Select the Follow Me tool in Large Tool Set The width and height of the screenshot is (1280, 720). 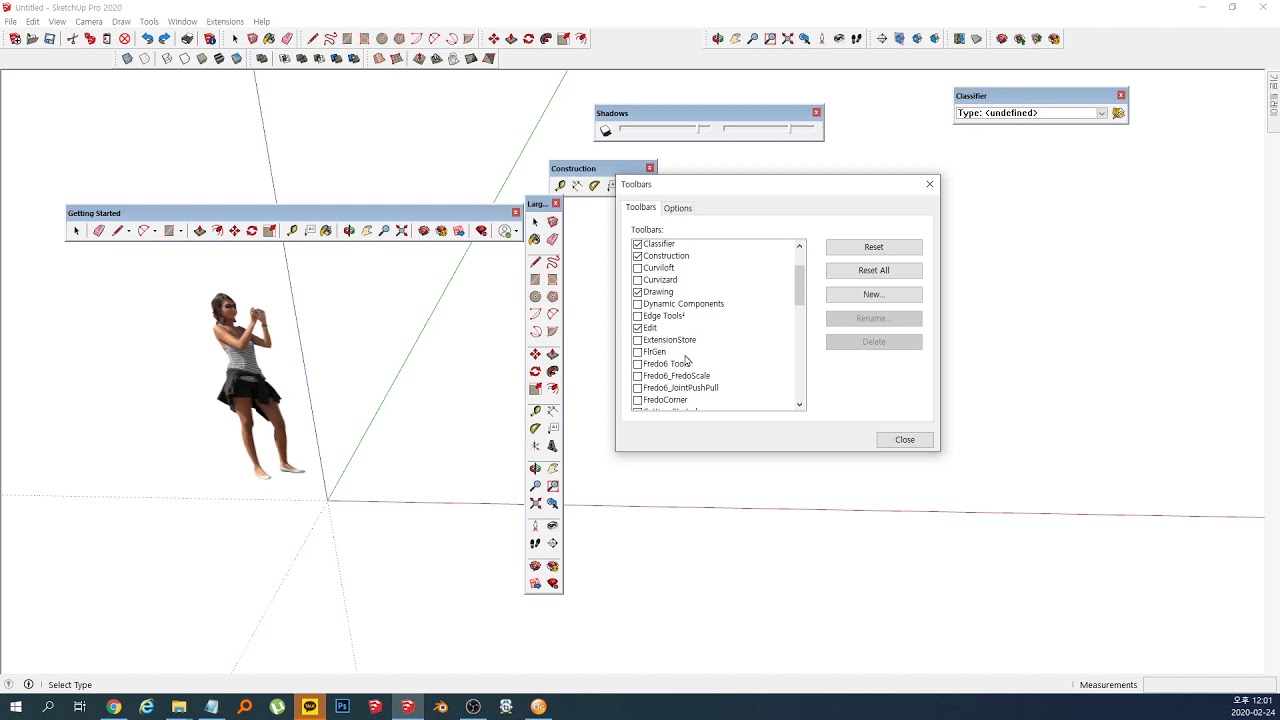[x=553, y=372]
